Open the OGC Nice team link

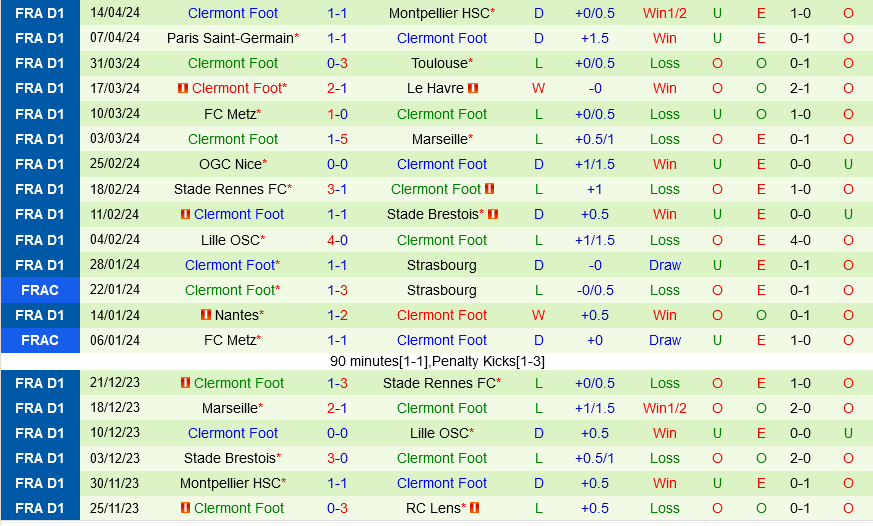pyautogui.click(x=230, y=164)
